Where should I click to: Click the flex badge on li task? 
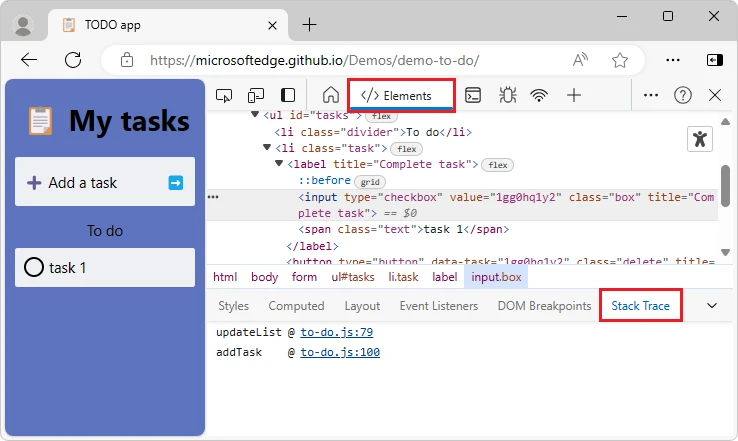pos(407,149)
